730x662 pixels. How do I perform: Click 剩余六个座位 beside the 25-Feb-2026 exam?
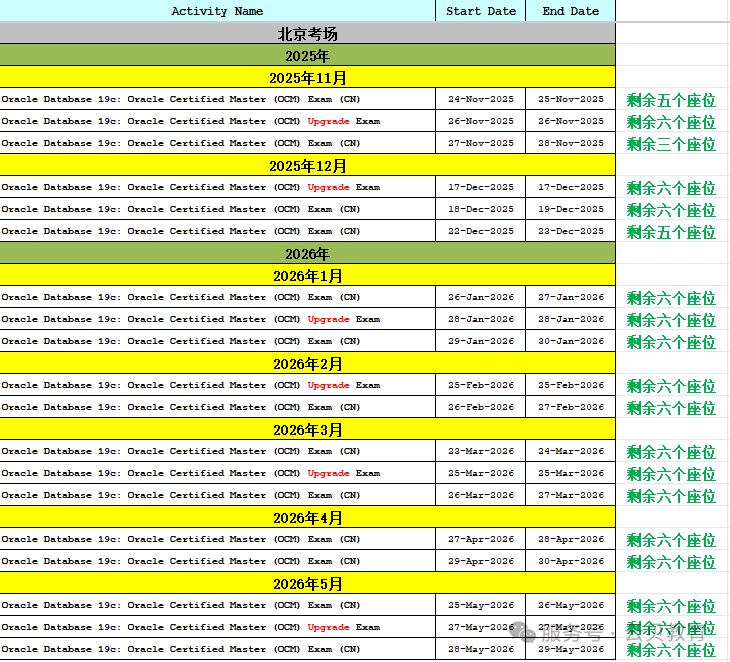click(x=671, y=386)
